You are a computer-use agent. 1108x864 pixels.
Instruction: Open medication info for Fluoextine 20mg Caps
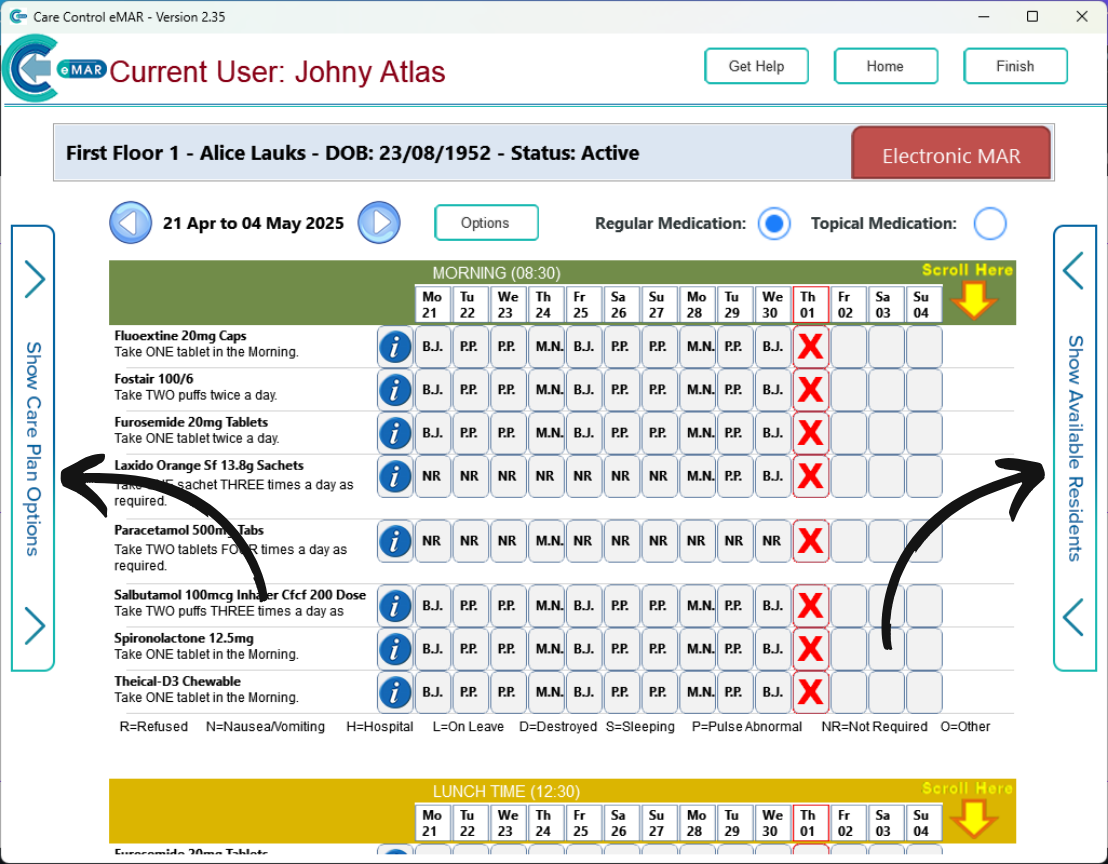[394, 346]
